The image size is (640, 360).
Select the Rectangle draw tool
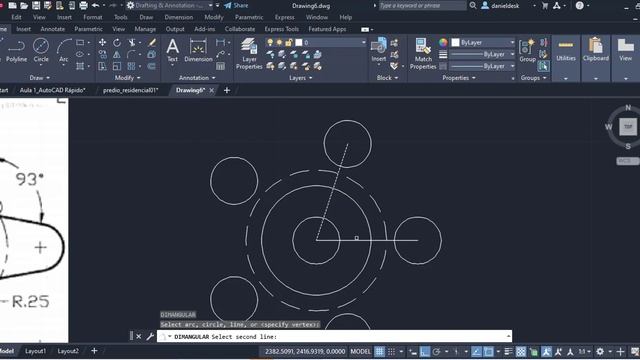[x=80, y=42]
